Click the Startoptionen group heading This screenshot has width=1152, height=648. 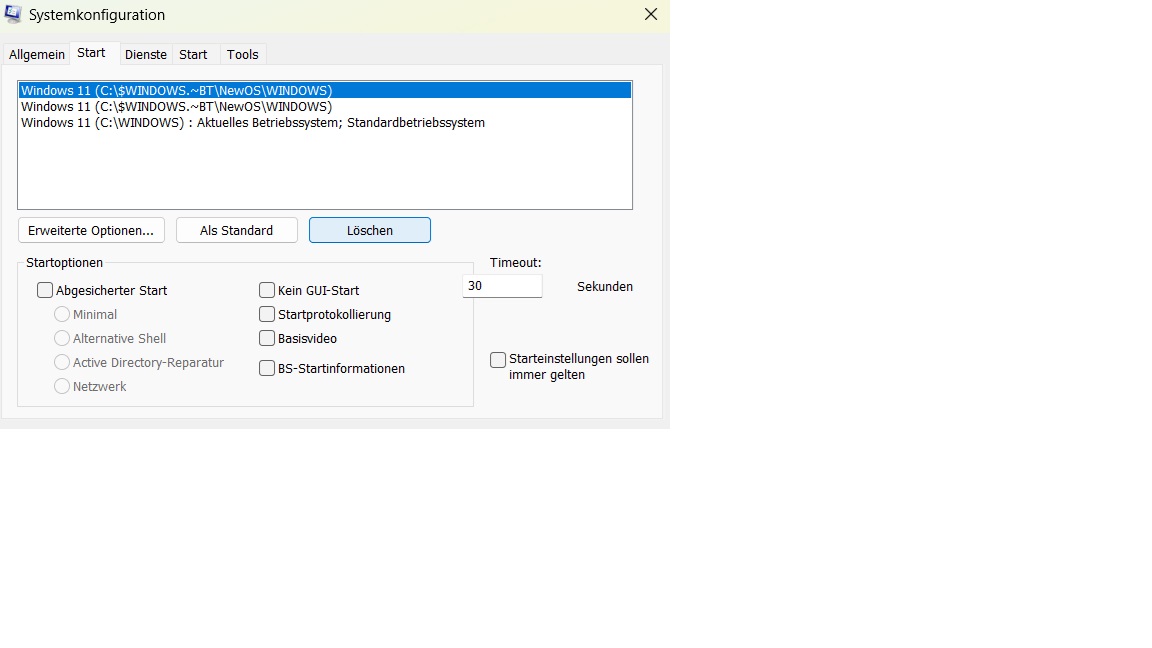tap(65, 262)
